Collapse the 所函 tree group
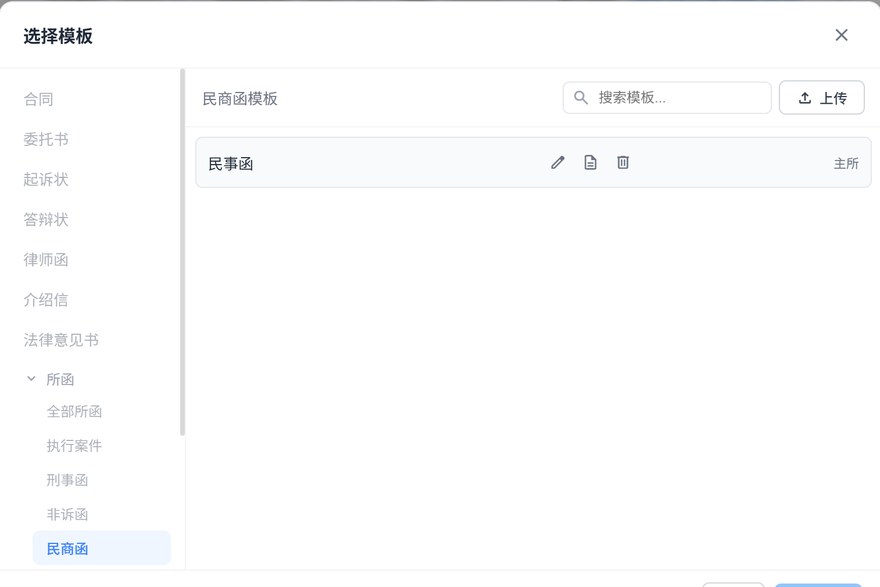This screenshot has height=587, width=880. click(31, 379)
